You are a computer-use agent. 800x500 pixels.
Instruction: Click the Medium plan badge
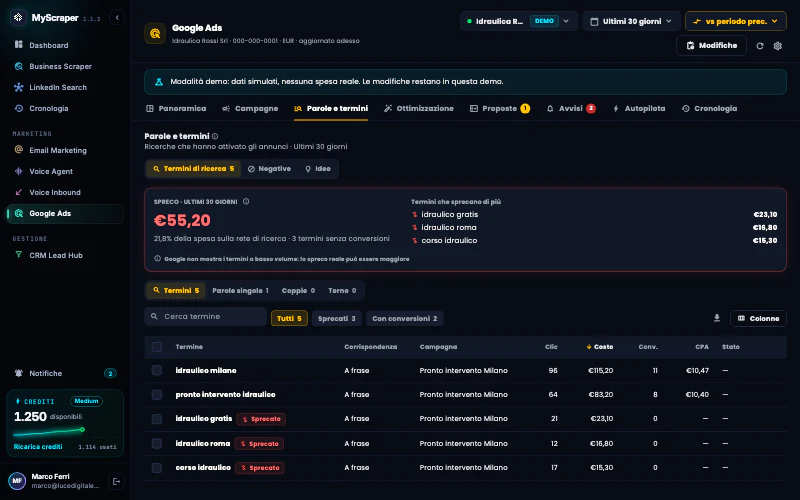click(86, 401)
